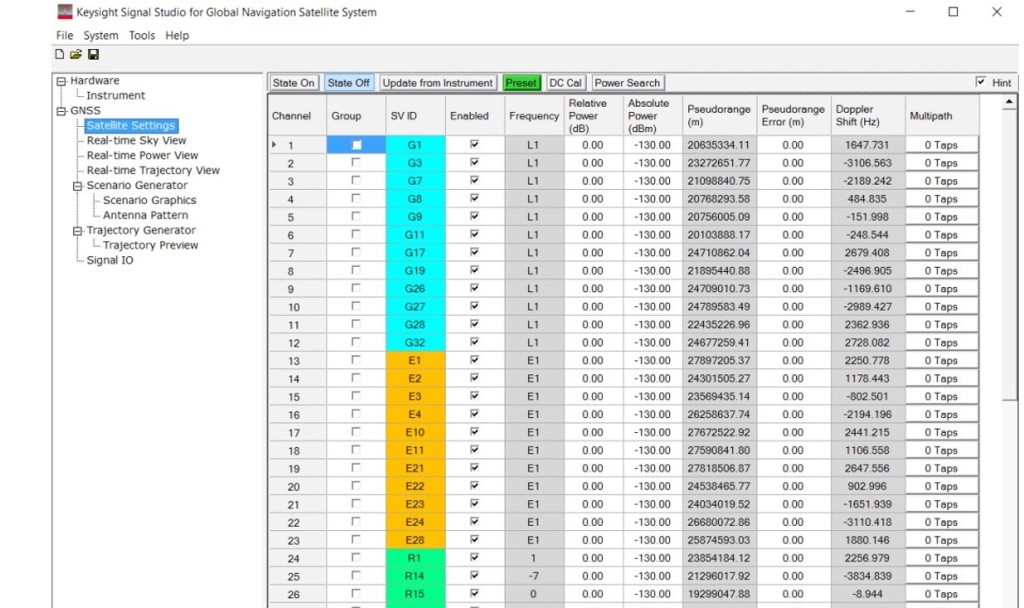Check the Group box for channel 13
1024x608 pixels.
coord(355,360)
